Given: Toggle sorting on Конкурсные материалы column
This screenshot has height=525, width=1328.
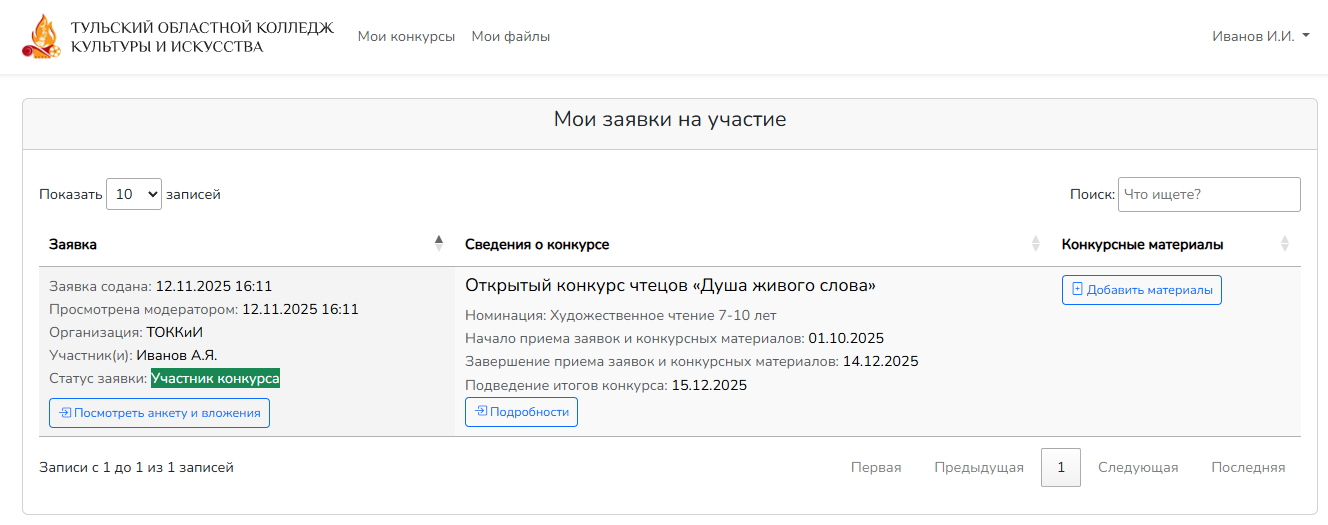Looking at the screenshot, I should click(1284, 243).
